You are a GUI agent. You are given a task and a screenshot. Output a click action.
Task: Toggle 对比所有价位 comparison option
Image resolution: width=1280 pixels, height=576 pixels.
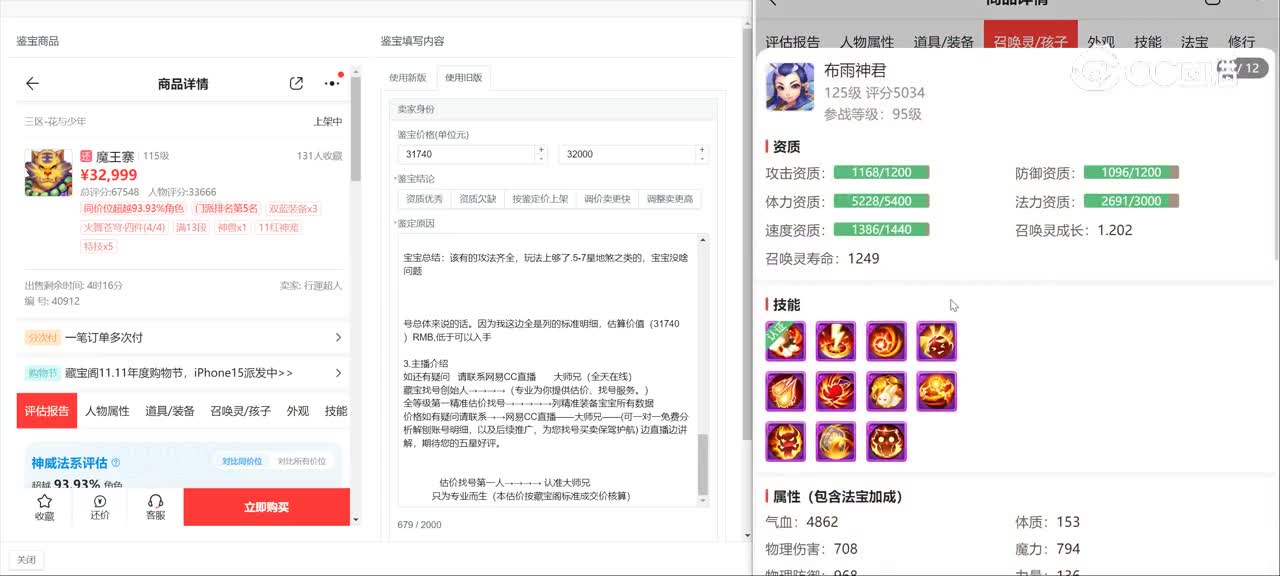coord(301,461)
